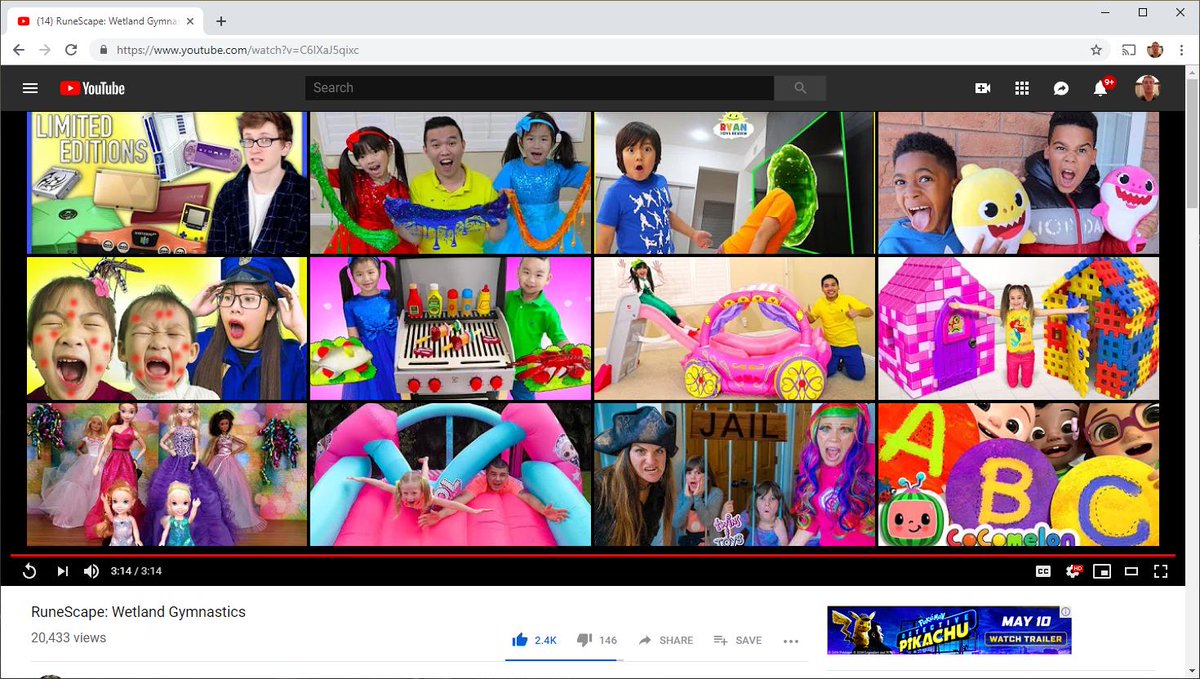This screenshot has width=1200, height=679.
Task: Go back in browser
Action: 19,49
